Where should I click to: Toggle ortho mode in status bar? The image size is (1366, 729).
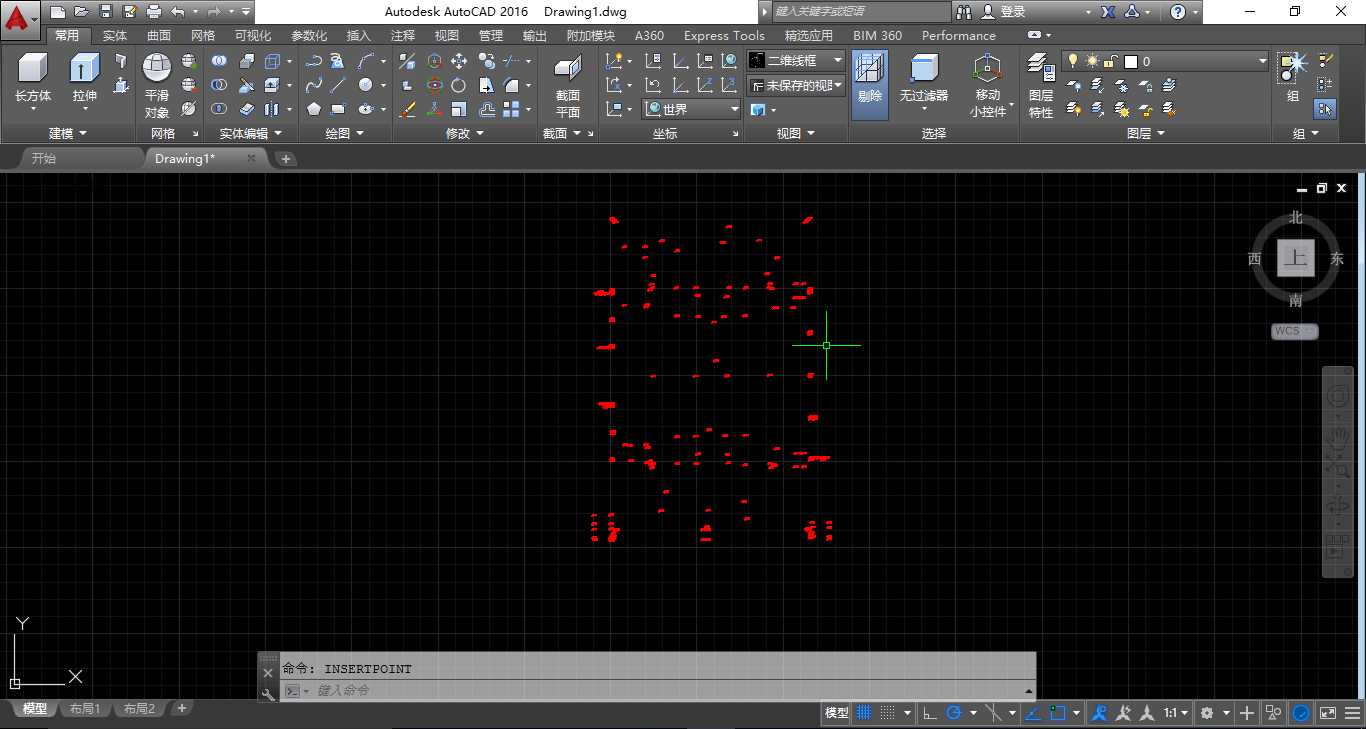929,713
